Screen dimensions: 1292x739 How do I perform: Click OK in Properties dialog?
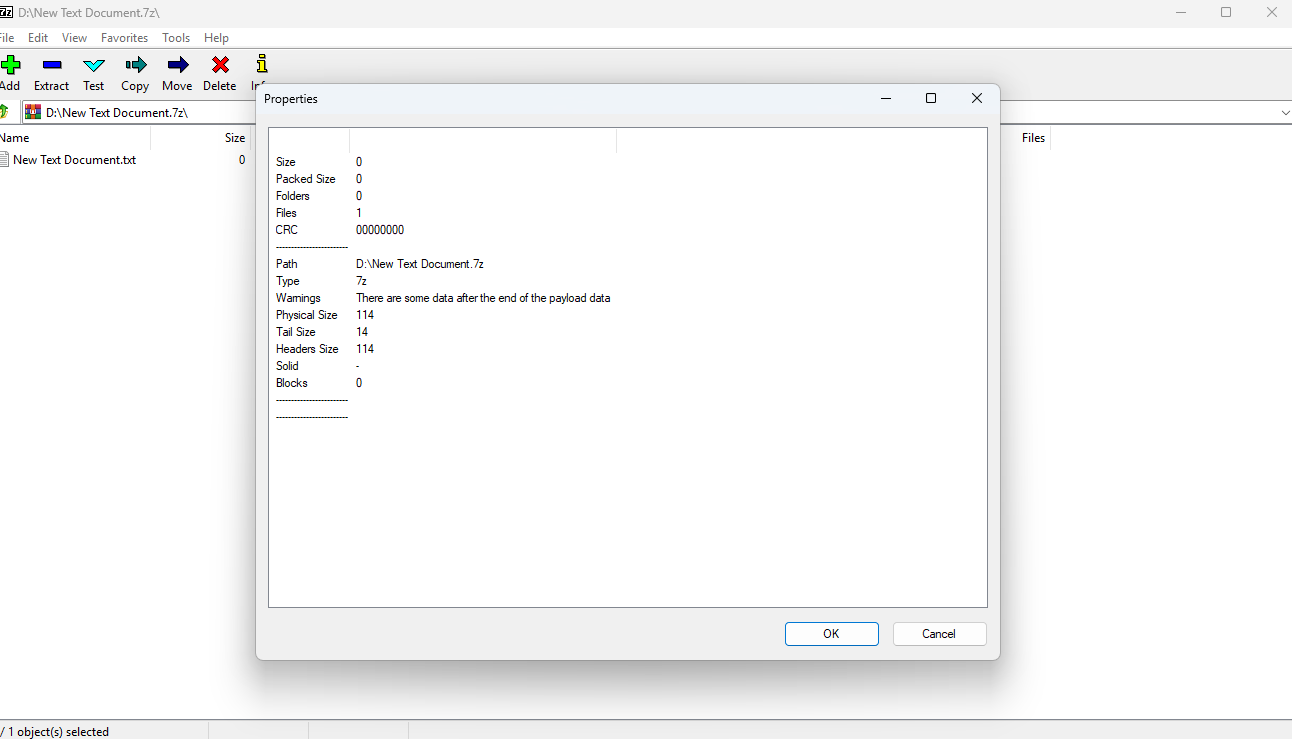(831, 634)
